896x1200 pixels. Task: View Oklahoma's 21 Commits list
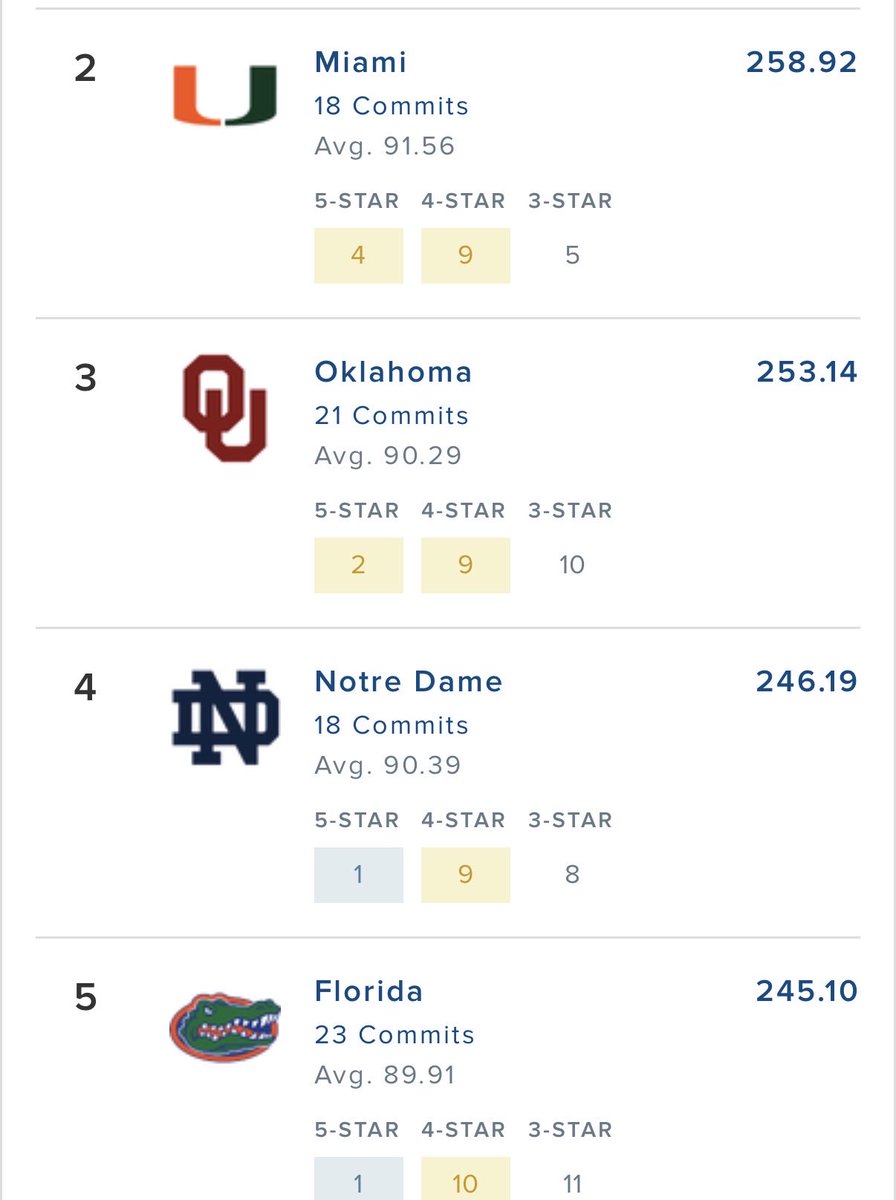pos(391,416)
